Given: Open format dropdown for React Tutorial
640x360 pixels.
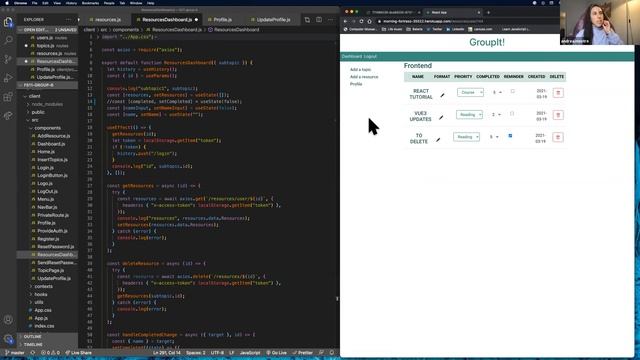Looking at the screenshot, I should pyautogui.click(x=470, y=93).
